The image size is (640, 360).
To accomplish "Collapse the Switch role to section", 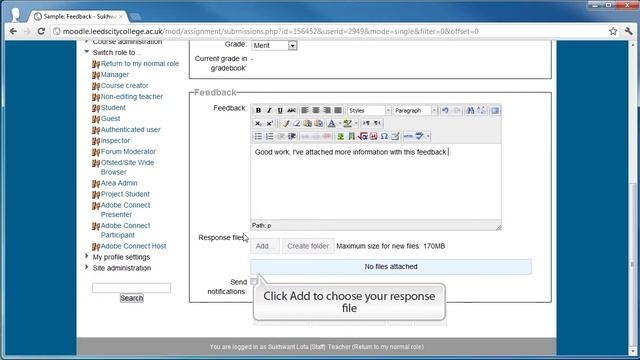I will pos(87,52).
